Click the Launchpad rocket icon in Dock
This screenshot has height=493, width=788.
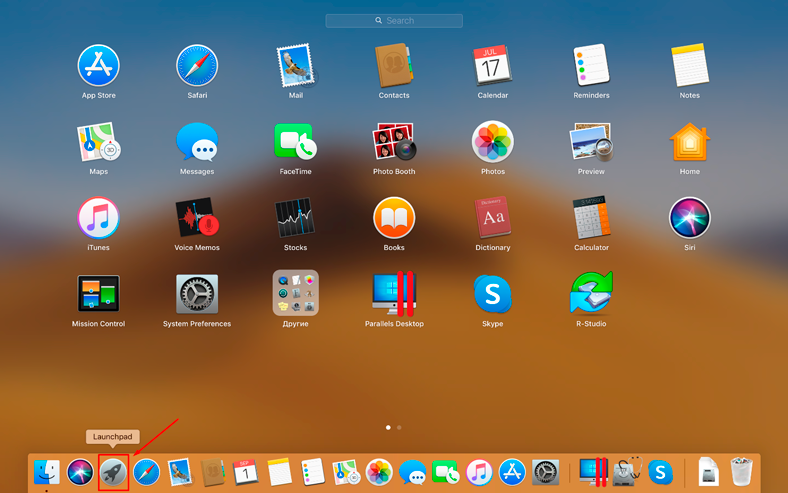click(x=113, y=472)
